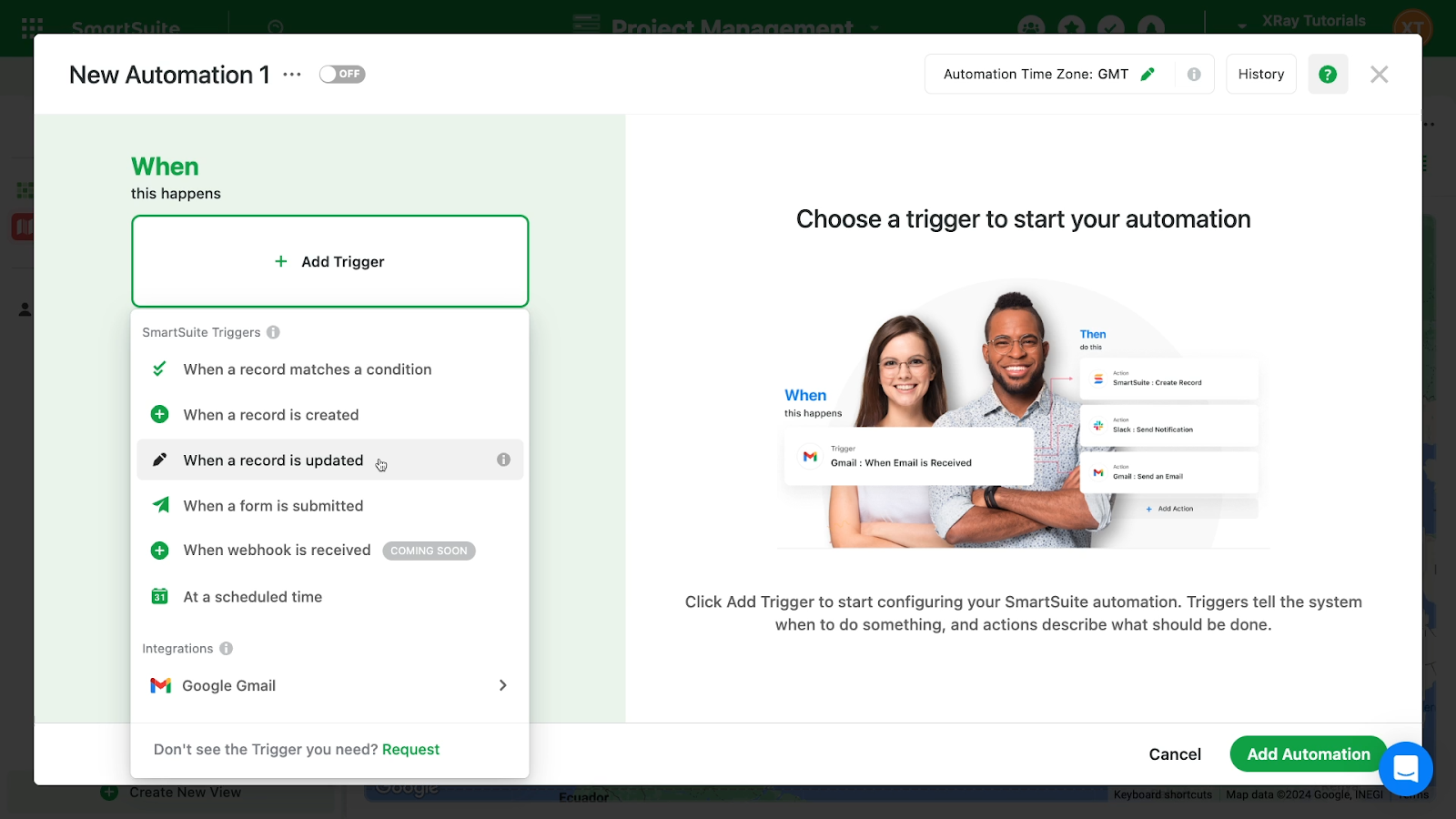Click the automation illustration image
This screenshot has width=1456, height=819.
tap(1023, 414)
